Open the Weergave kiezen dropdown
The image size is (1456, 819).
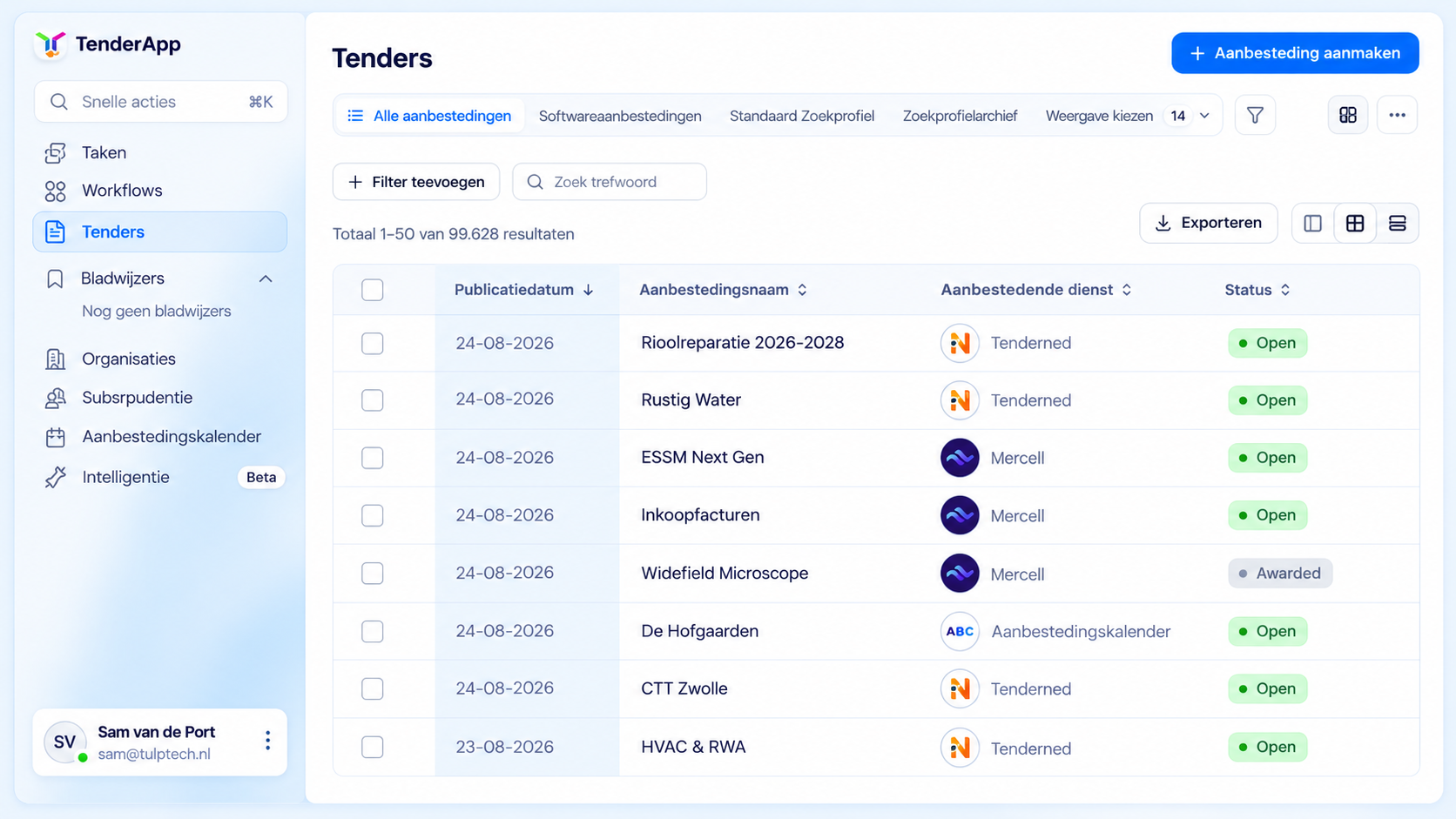[1127, 116]
